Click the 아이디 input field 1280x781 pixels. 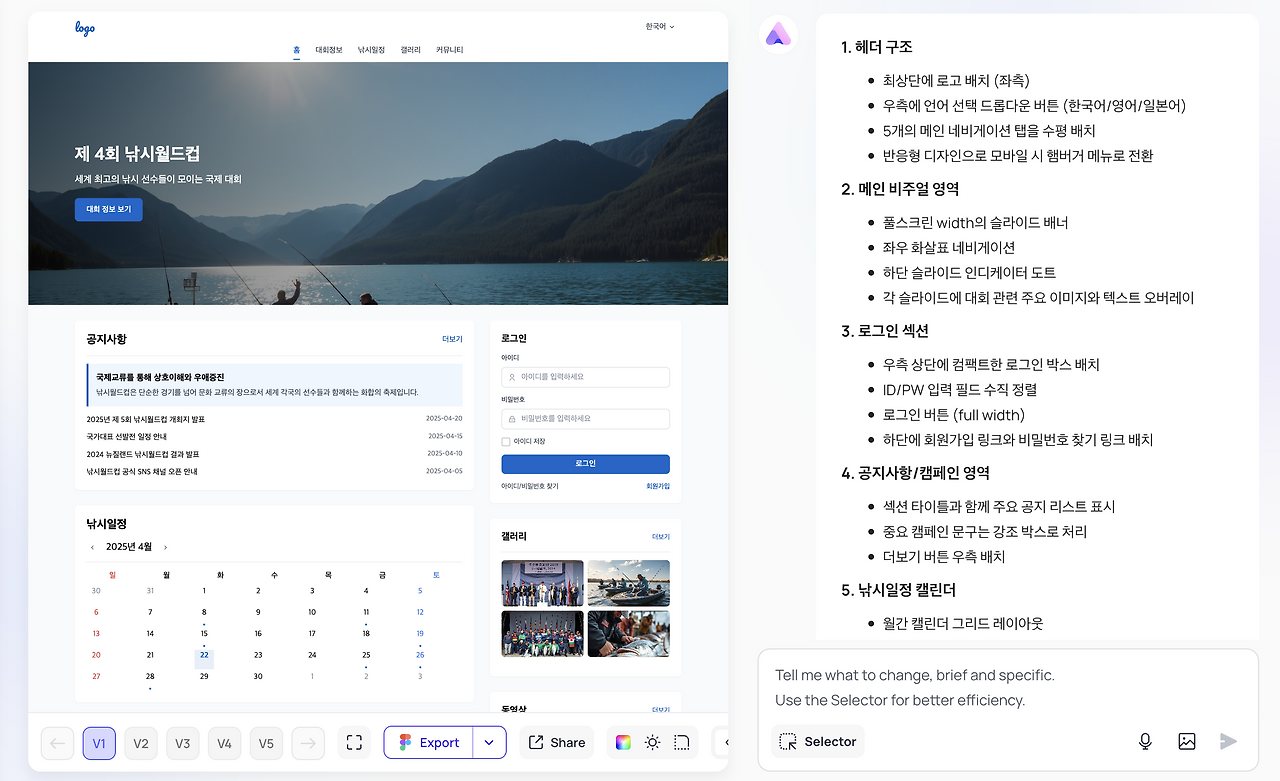click(x=585, y=377)
